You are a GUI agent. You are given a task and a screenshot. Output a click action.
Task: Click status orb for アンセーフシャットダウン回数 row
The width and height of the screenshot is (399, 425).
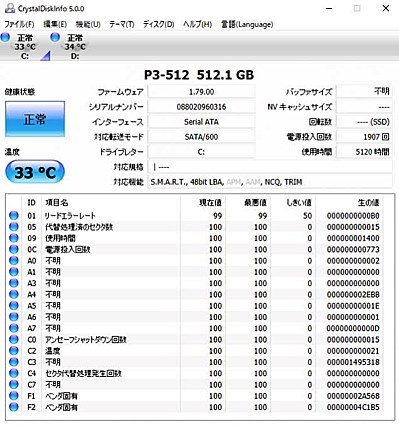click(x=14, y=340)
